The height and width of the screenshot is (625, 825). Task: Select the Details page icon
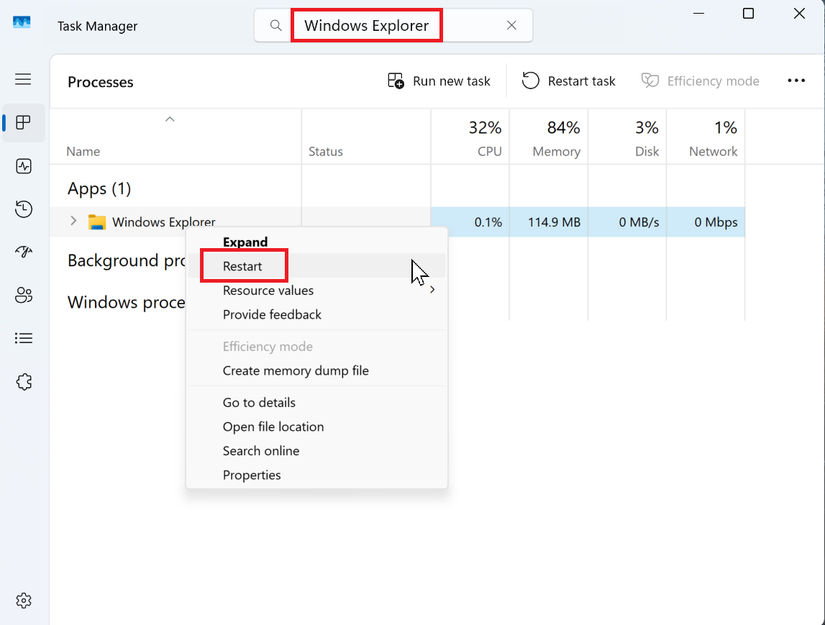[23, 338]
